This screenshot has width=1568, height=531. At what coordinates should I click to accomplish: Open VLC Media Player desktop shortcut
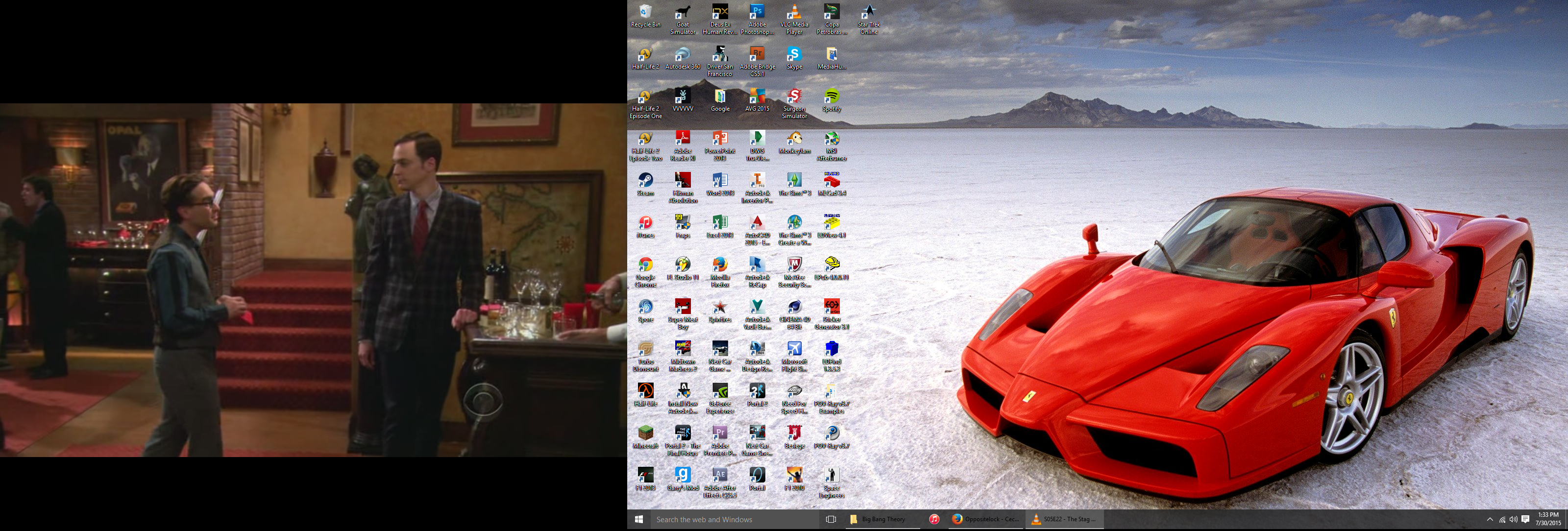tap(794, 20)
